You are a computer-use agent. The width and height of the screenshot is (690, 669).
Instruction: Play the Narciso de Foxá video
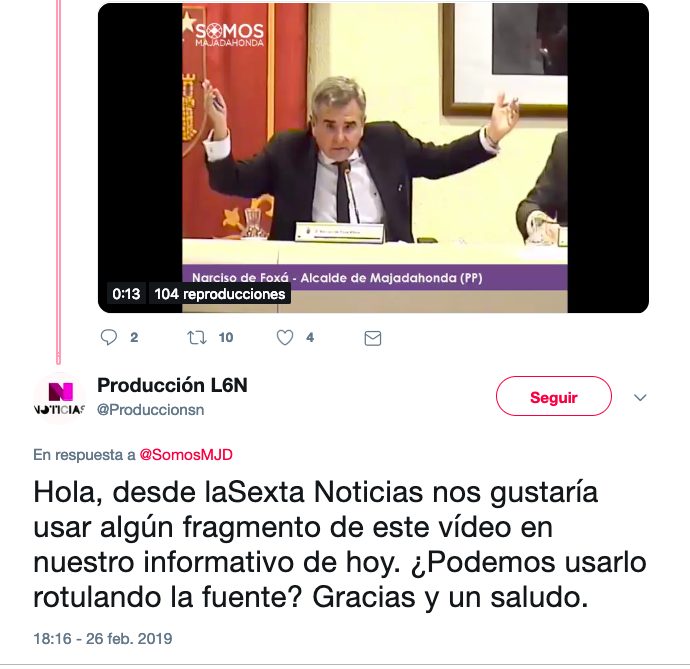[x=373, y=158]
